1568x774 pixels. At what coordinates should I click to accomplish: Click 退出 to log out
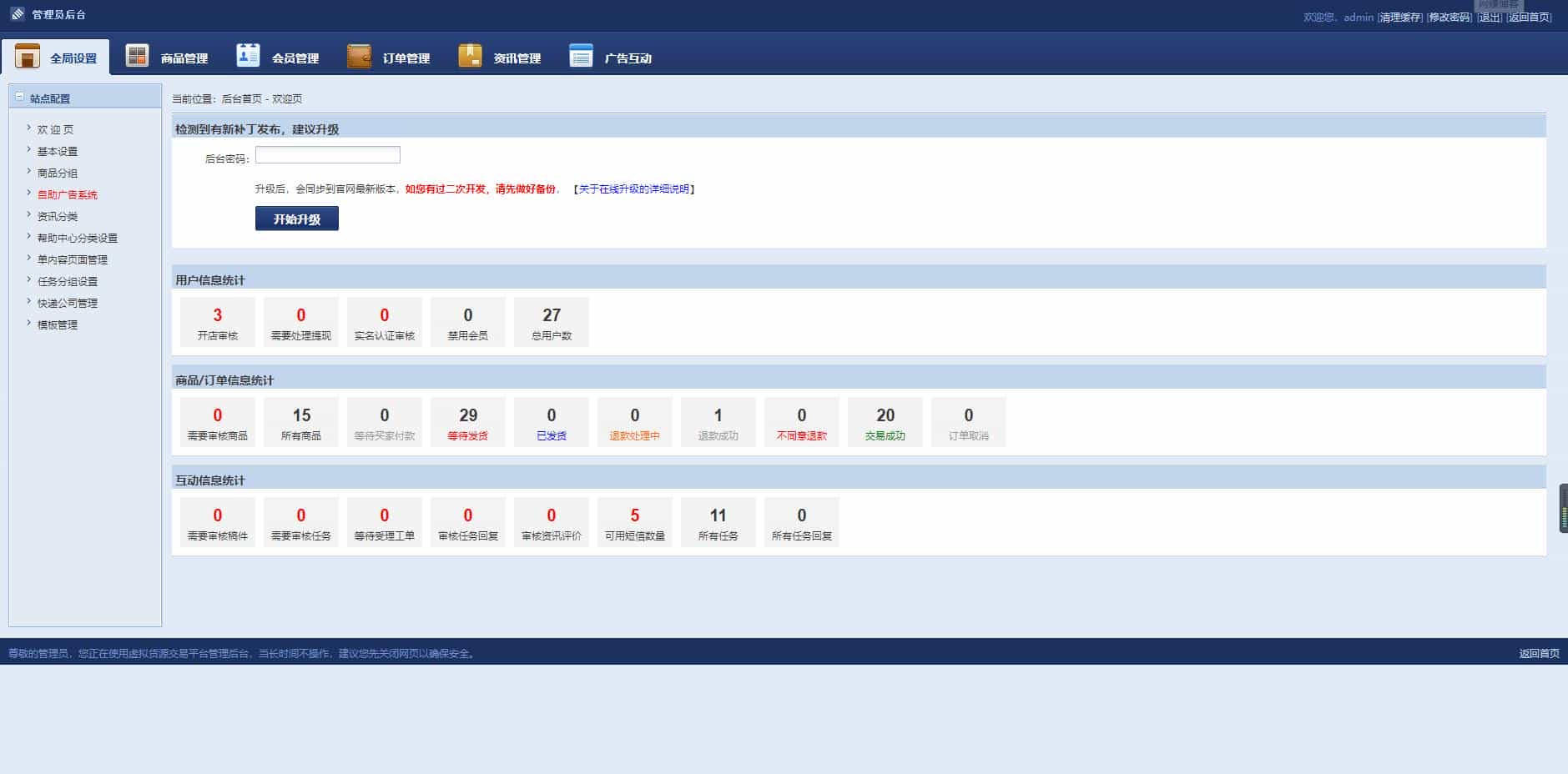tap(1490, 17)
